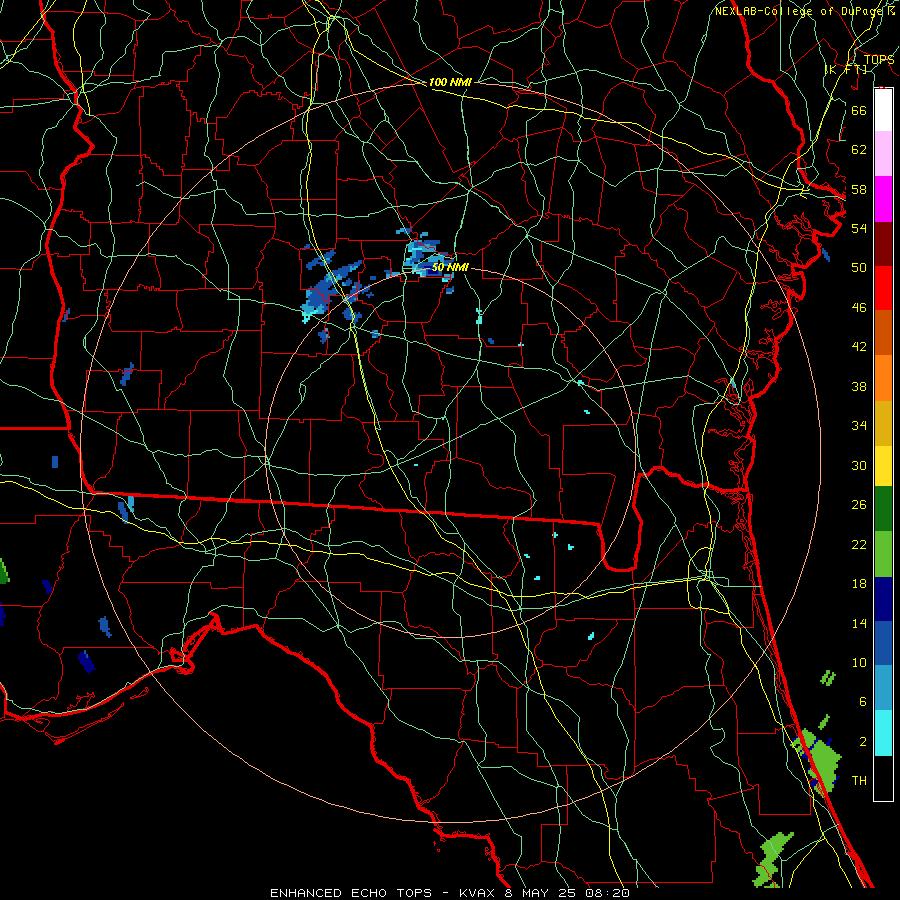
Task: Click the medium blue 18 kft swatch
Action: pos(883,643)
